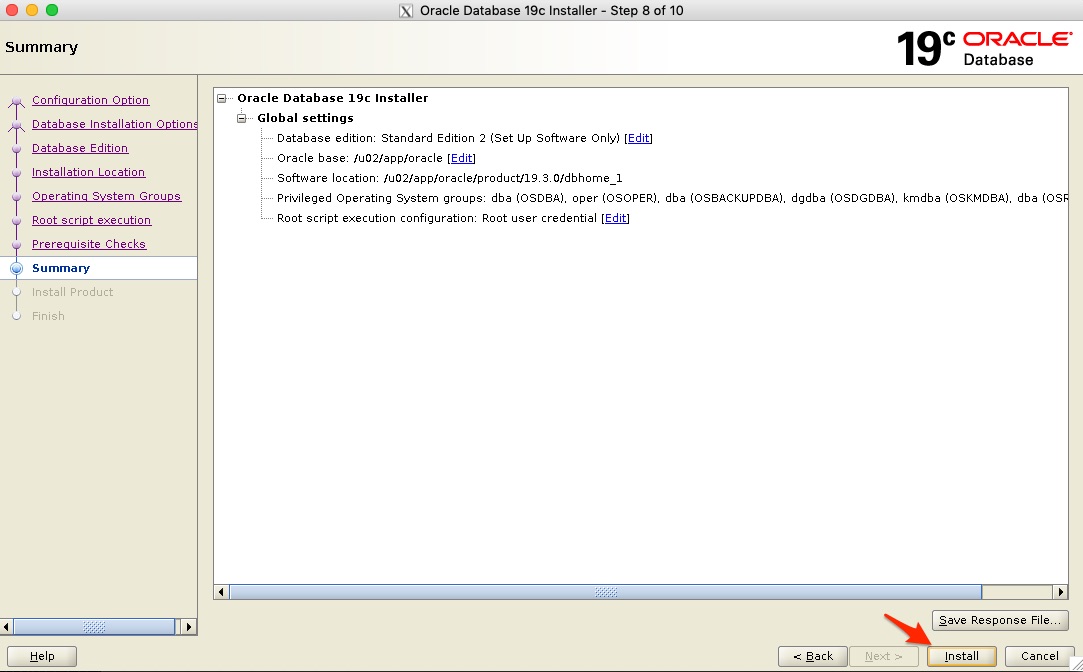Click the yellow minimize window button
1083x672 pixels.
(x=32, y=10)
